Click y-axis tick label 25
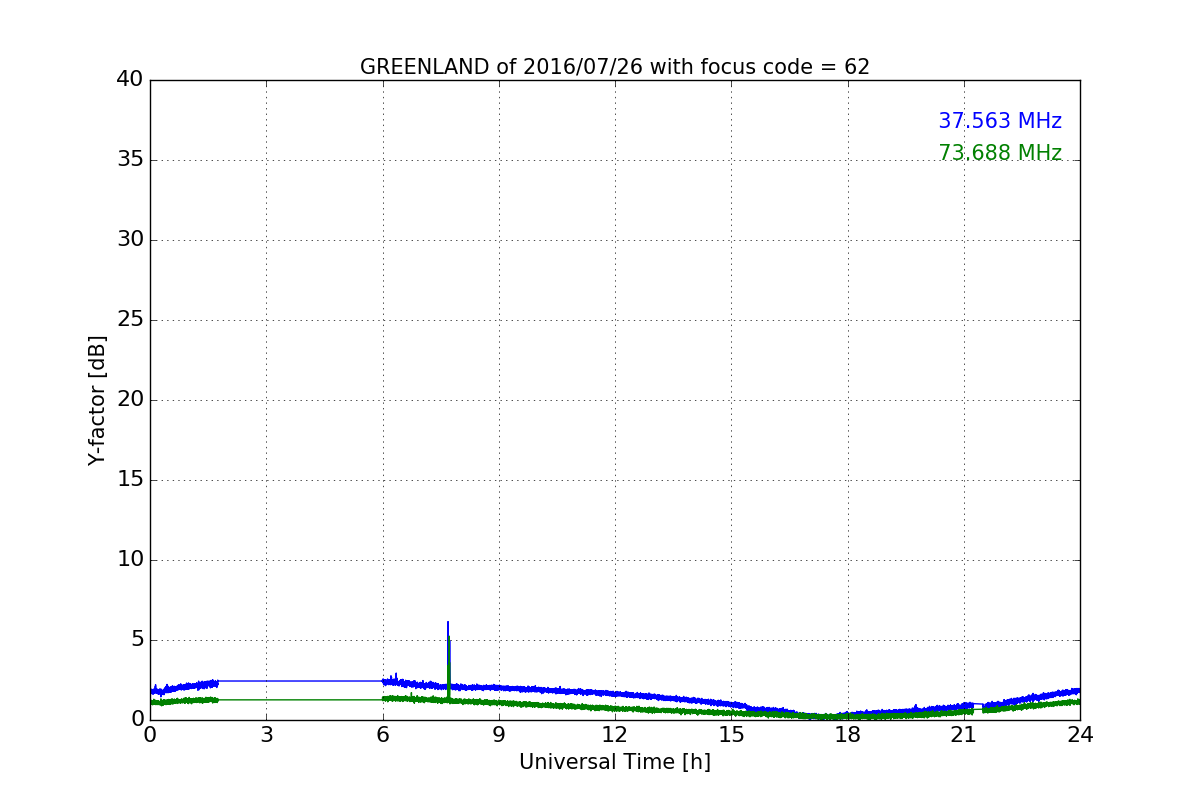 (x=130, y=320)
